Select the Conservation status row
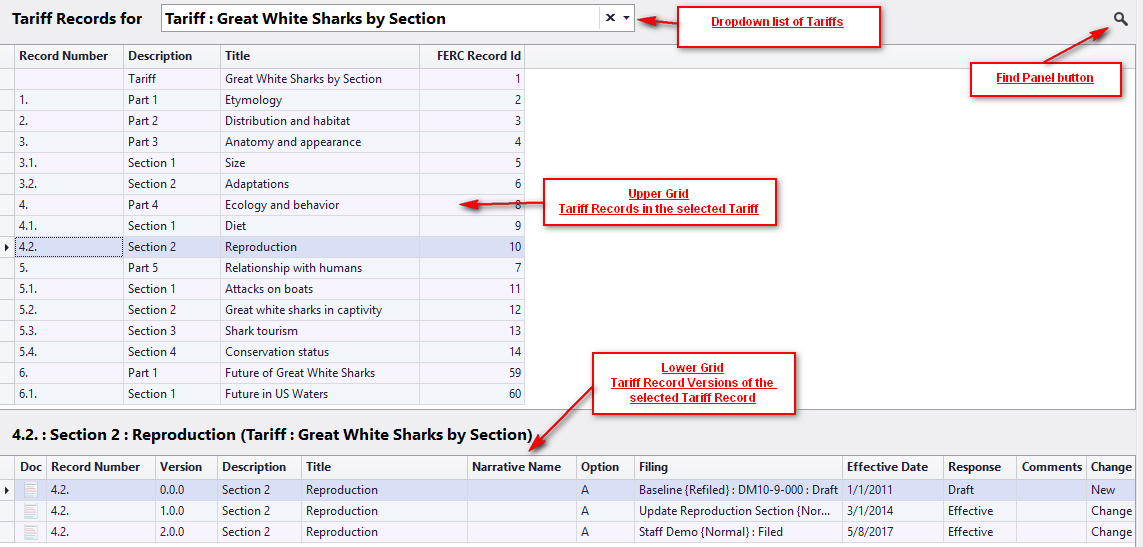 pyautogui.click(x=277, y=352)
